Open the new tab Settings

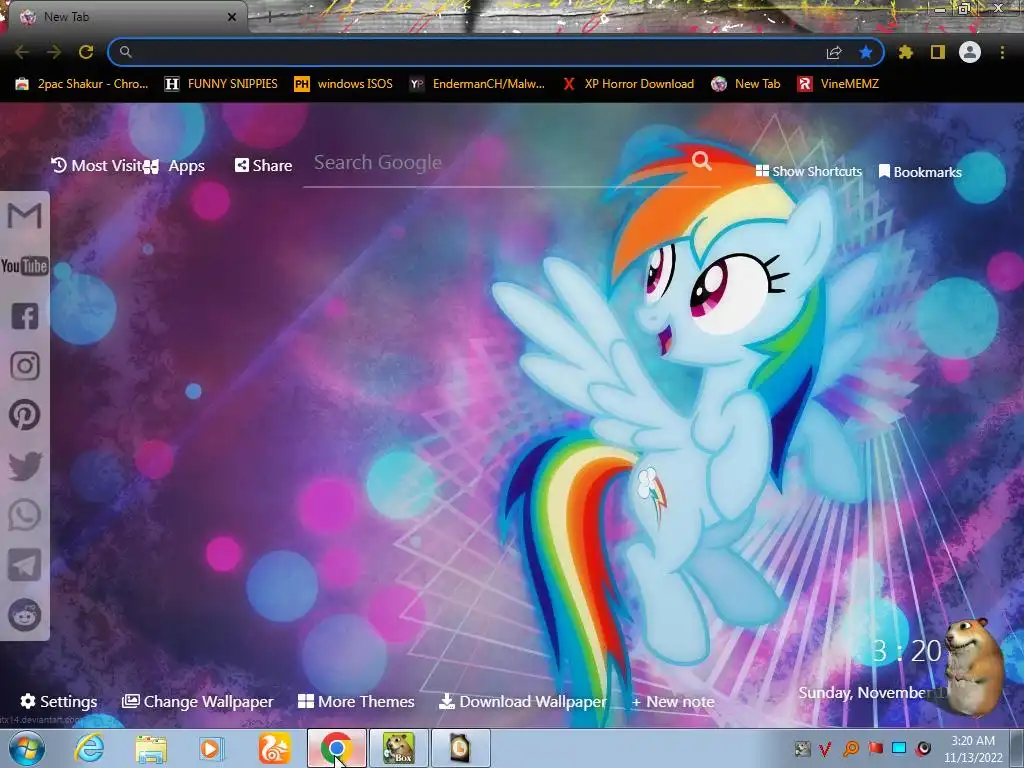pos(59,701)
